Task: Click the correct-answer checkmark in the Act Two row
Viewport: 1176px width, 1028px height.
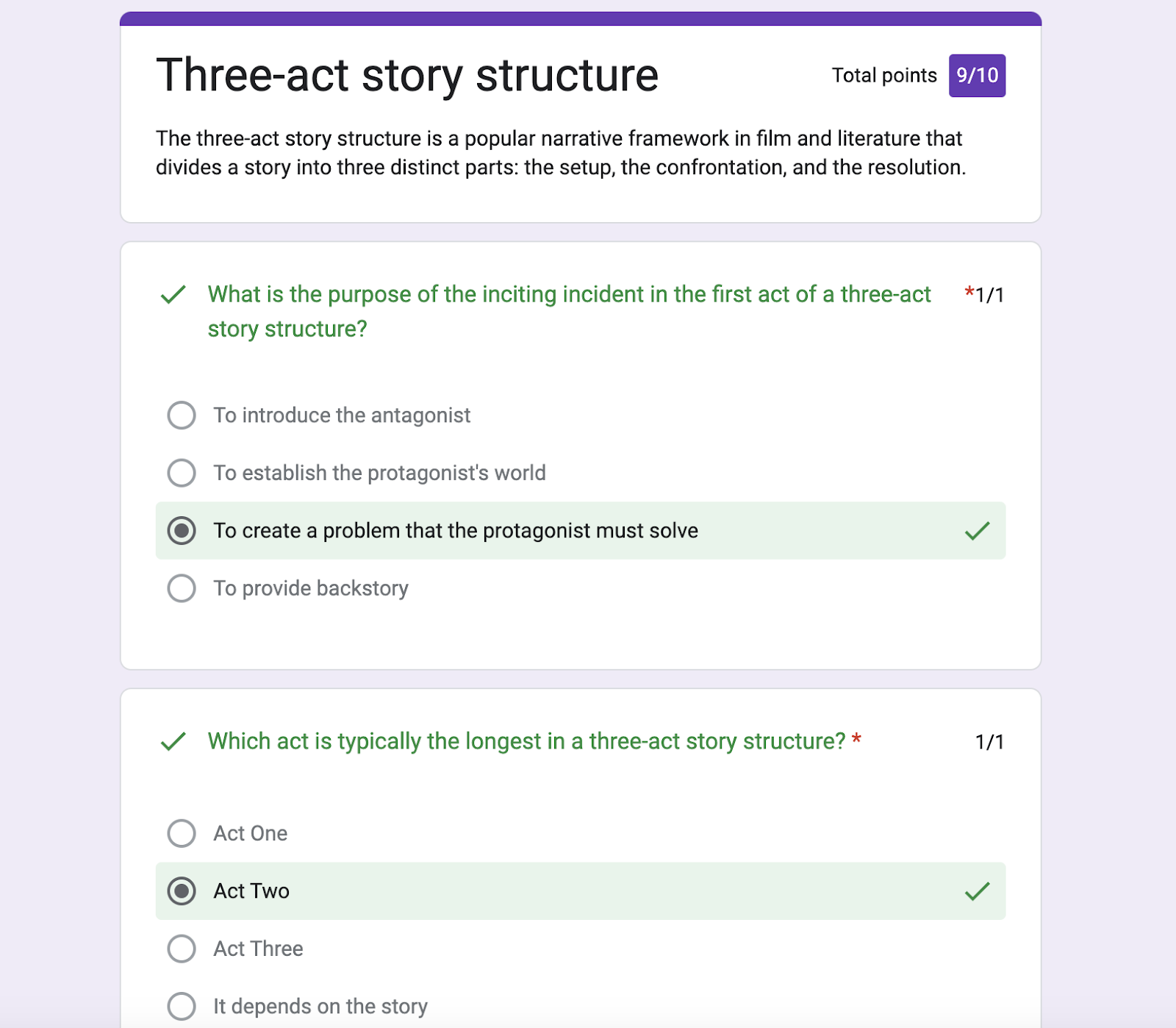Action: pos(977,891)
